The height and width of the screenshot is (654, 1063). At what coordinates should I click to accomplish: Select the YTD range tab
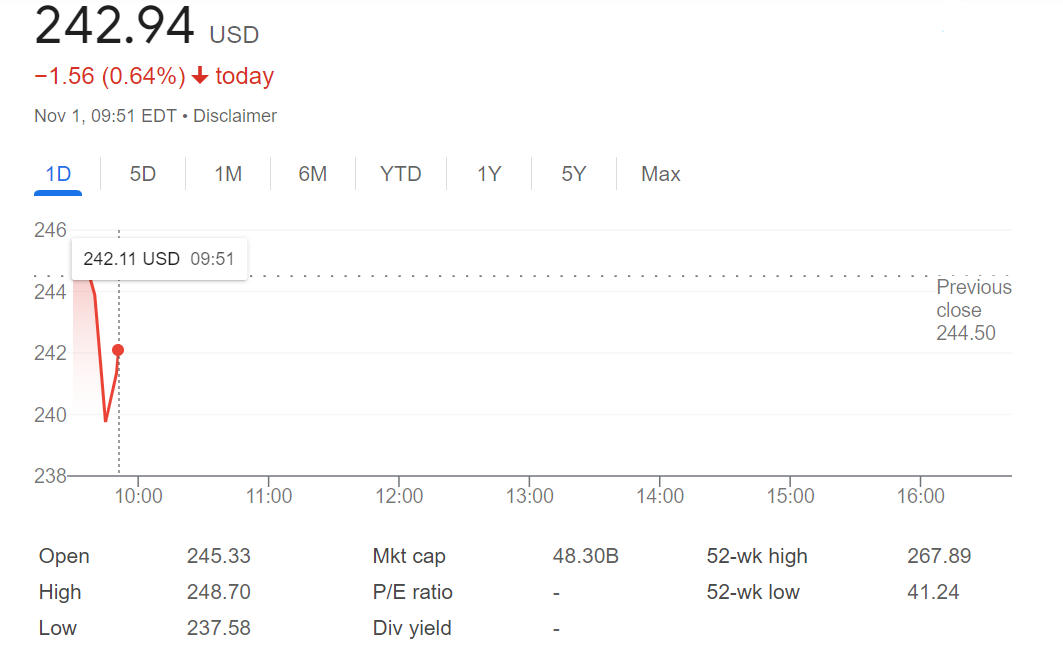pos(400,174)
